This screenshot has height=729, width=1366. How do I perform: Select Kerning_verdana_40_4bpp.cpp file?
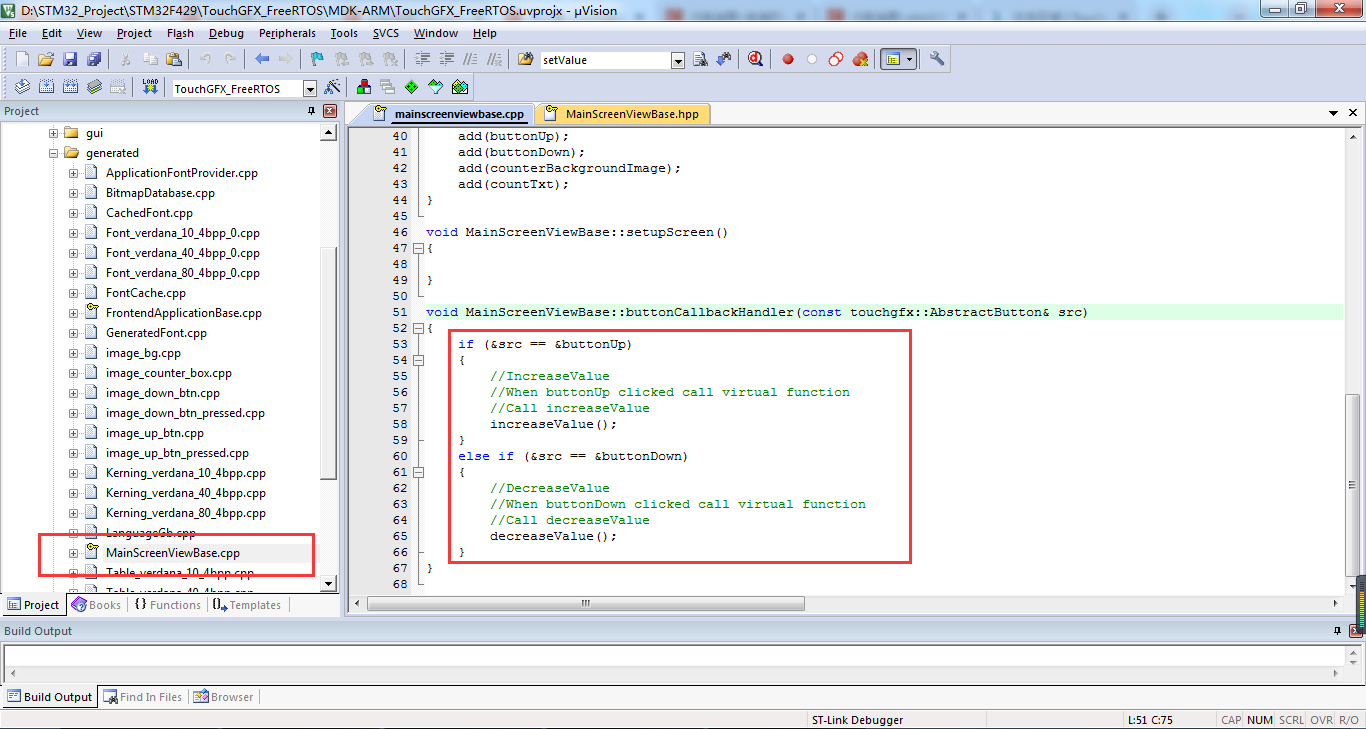186,493
